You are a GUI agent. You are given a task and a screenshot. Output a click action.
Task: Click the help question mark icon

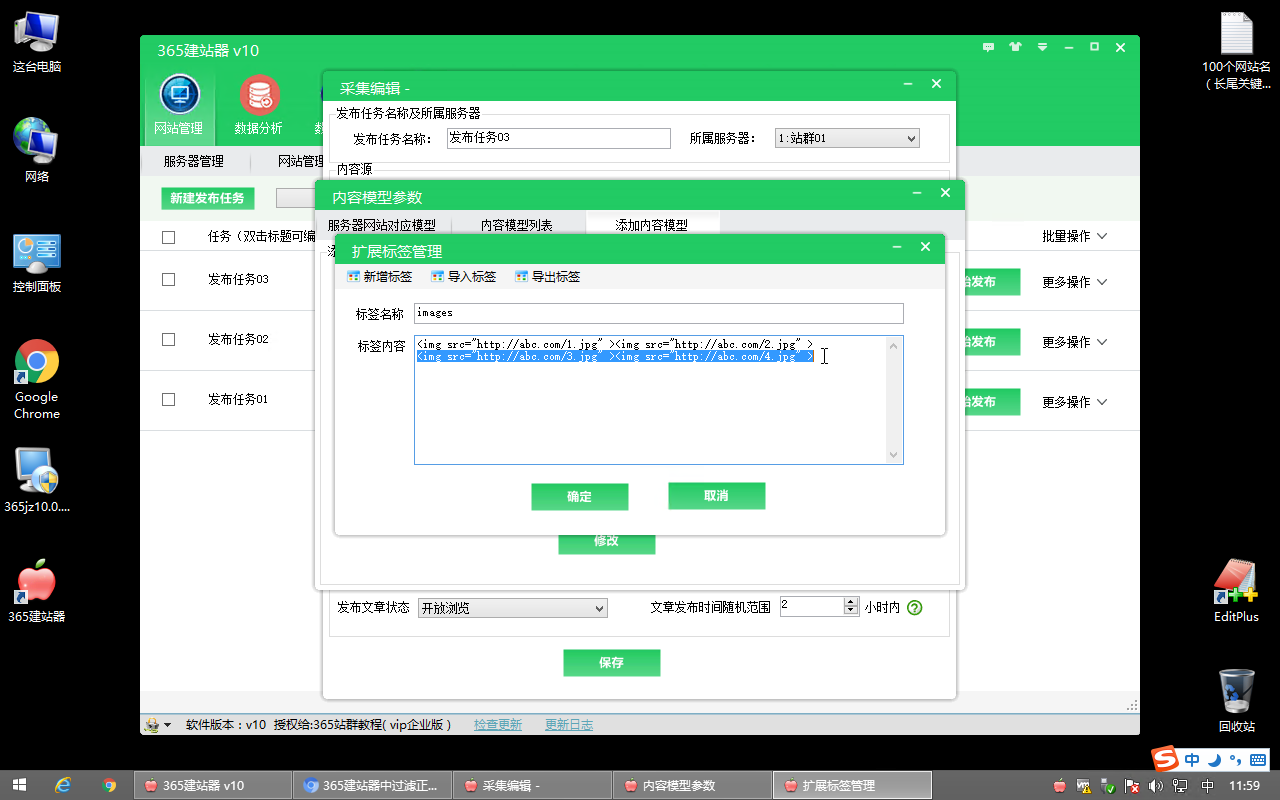914,607
